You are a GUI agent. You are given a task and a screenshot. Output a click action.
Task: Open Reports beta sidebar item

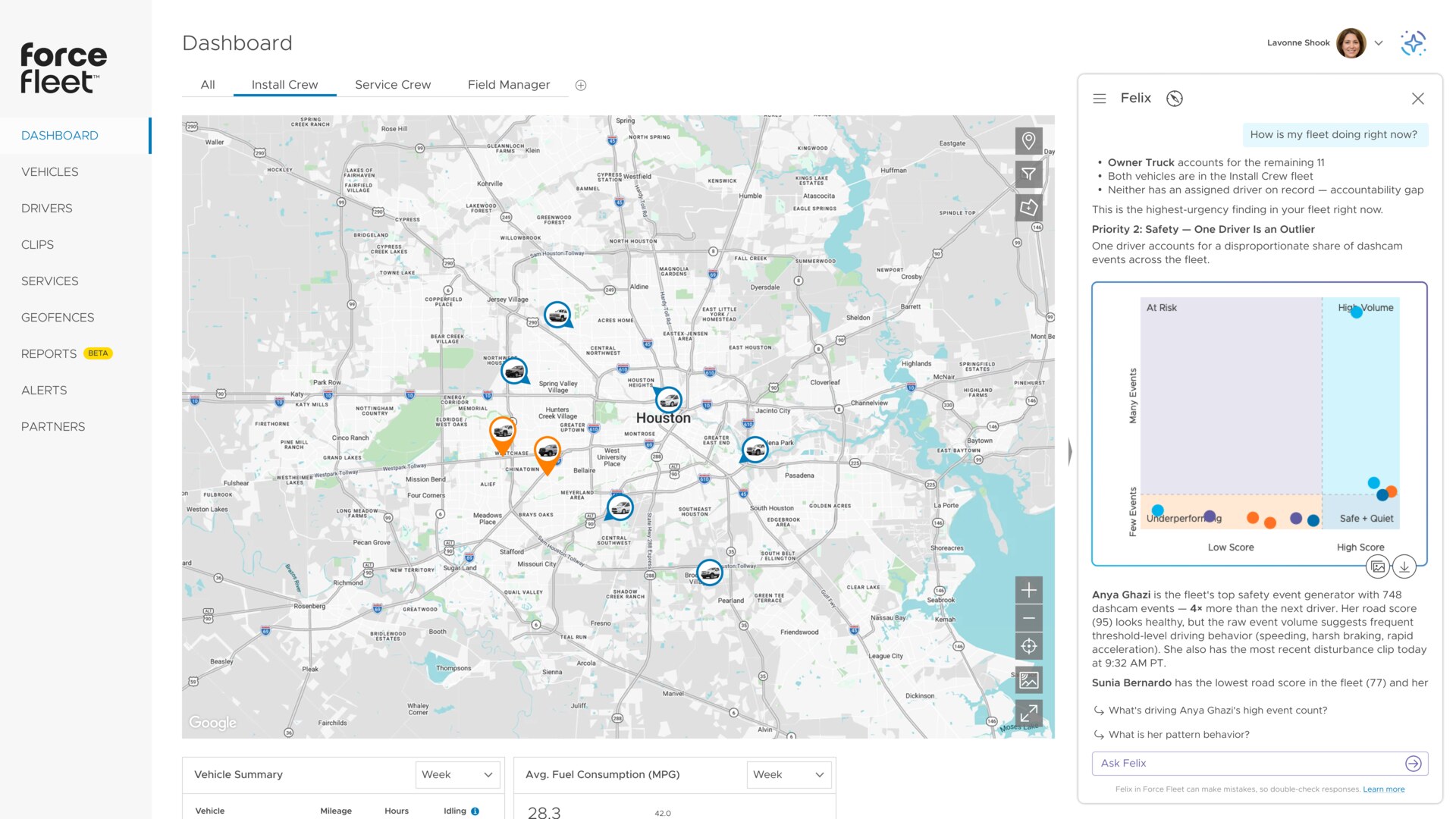(x=67, y=354)
